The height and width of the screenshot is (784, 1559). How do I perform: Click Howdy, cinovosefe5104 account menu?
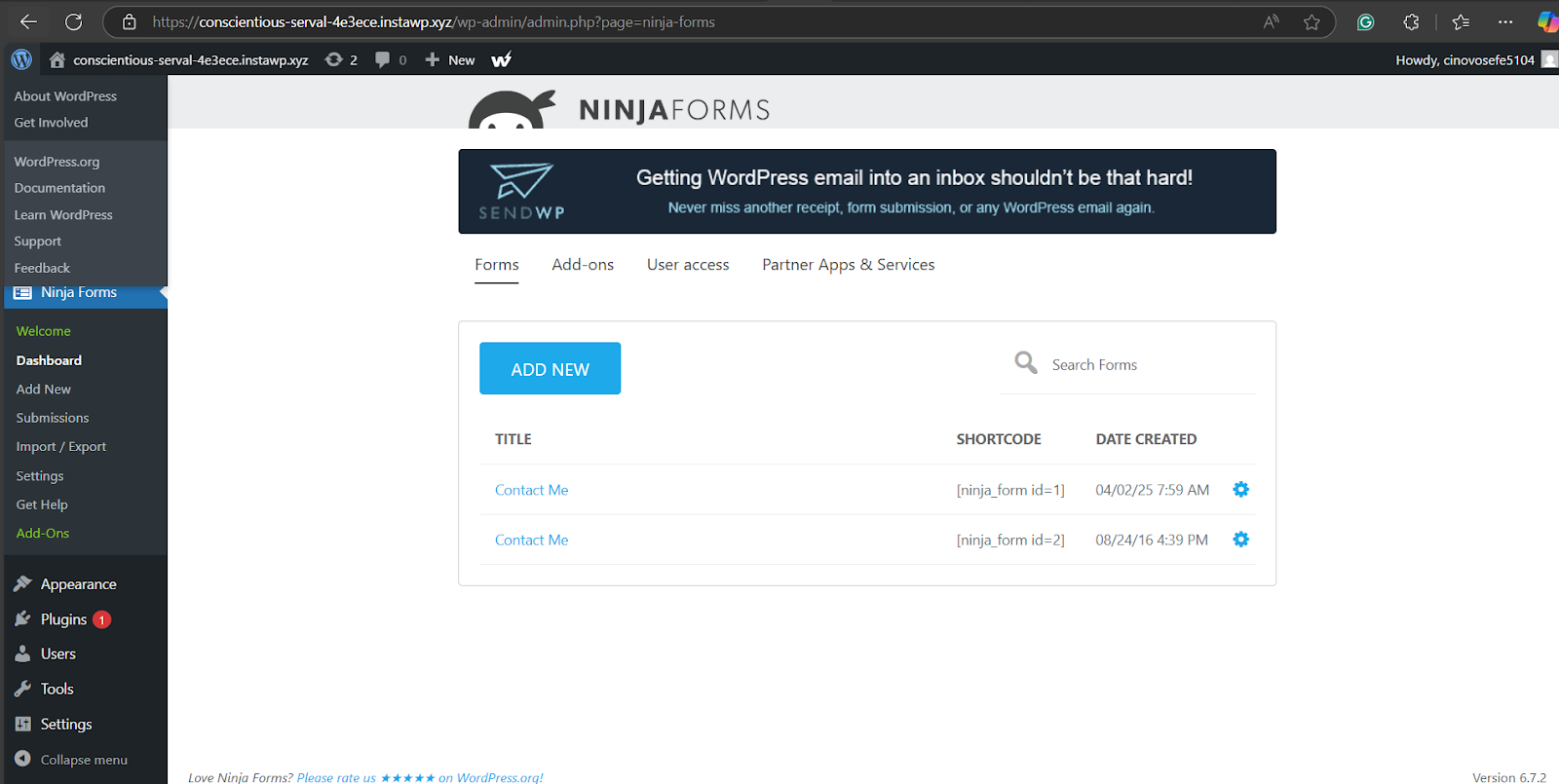[x=1464, y=59]
